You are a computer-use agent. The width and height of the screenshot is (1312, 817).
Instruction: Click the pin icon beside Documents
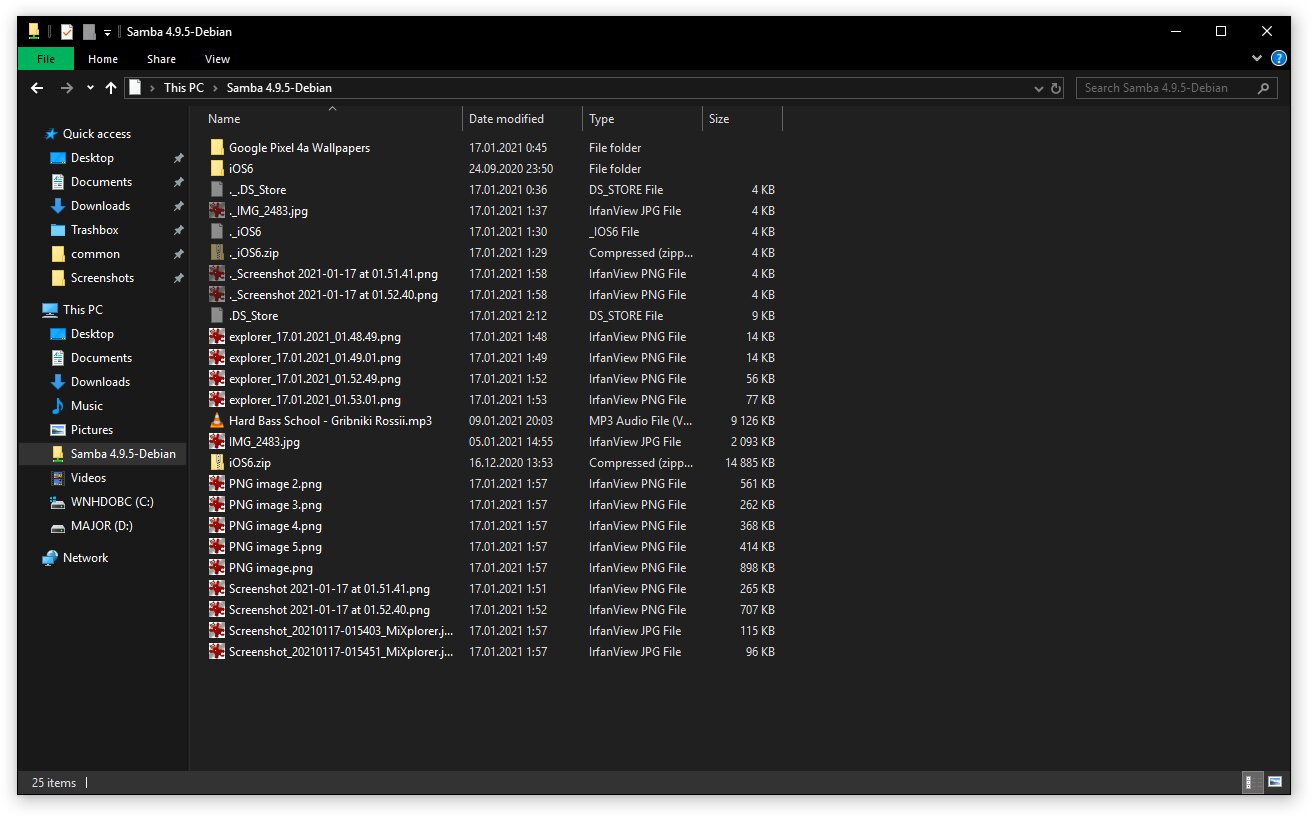click(178, 182)
